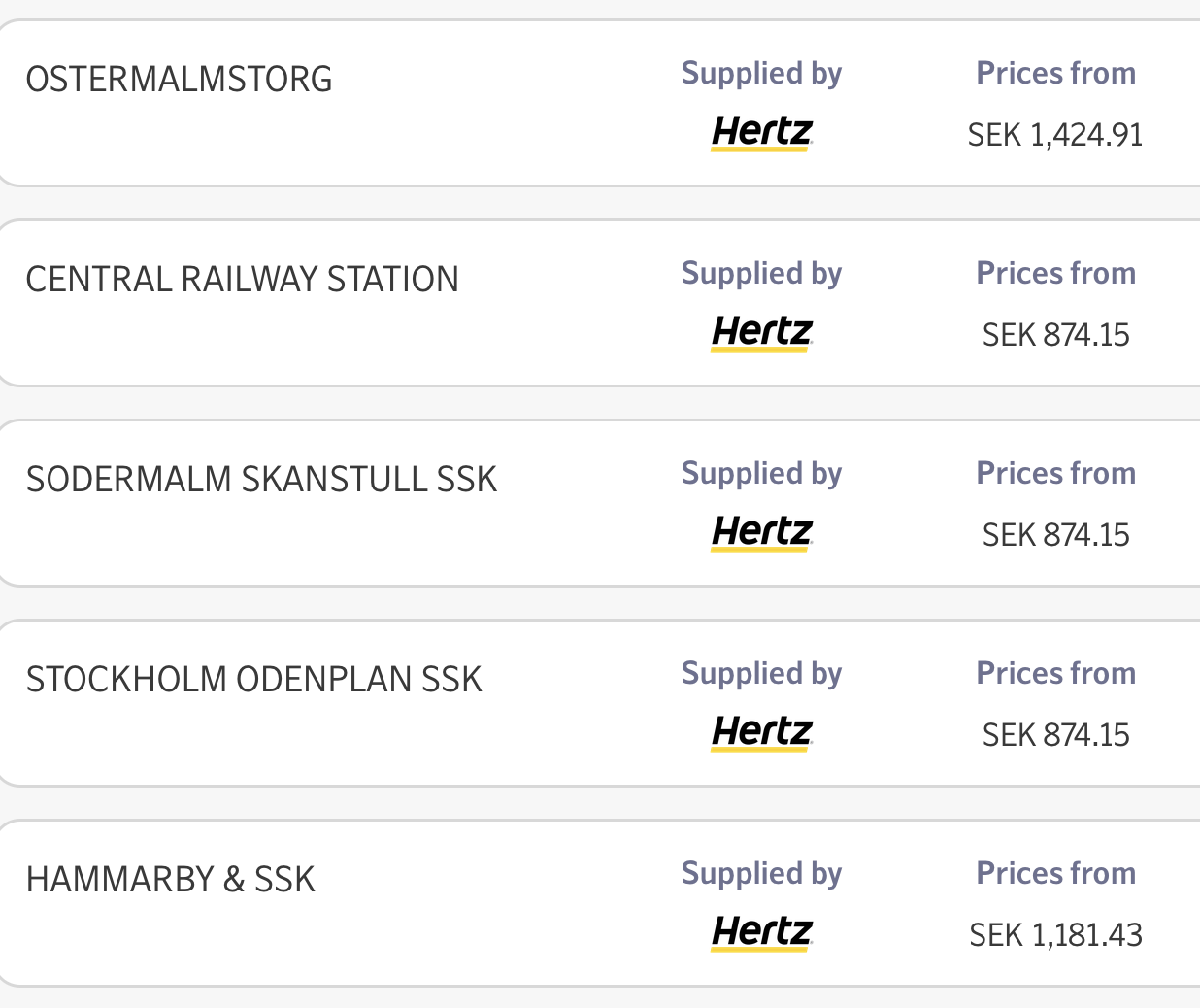The image size is (1200, 1008).
Task: Click 'Supplied by' label in Stockholm Odenplan card
Action: tap(761, 673)
